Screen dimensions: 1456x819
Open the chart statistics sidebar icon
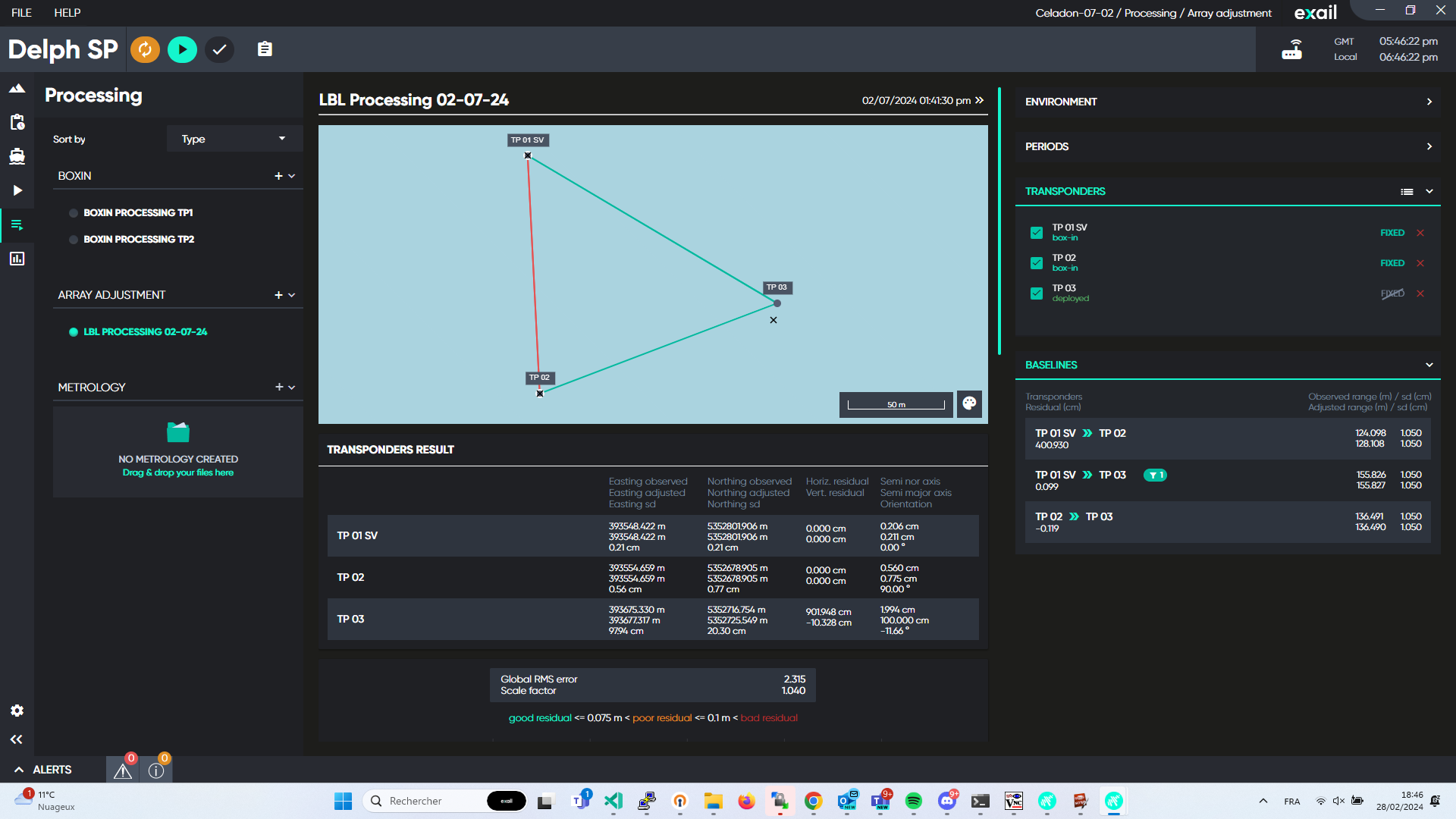tap(17, 259)
